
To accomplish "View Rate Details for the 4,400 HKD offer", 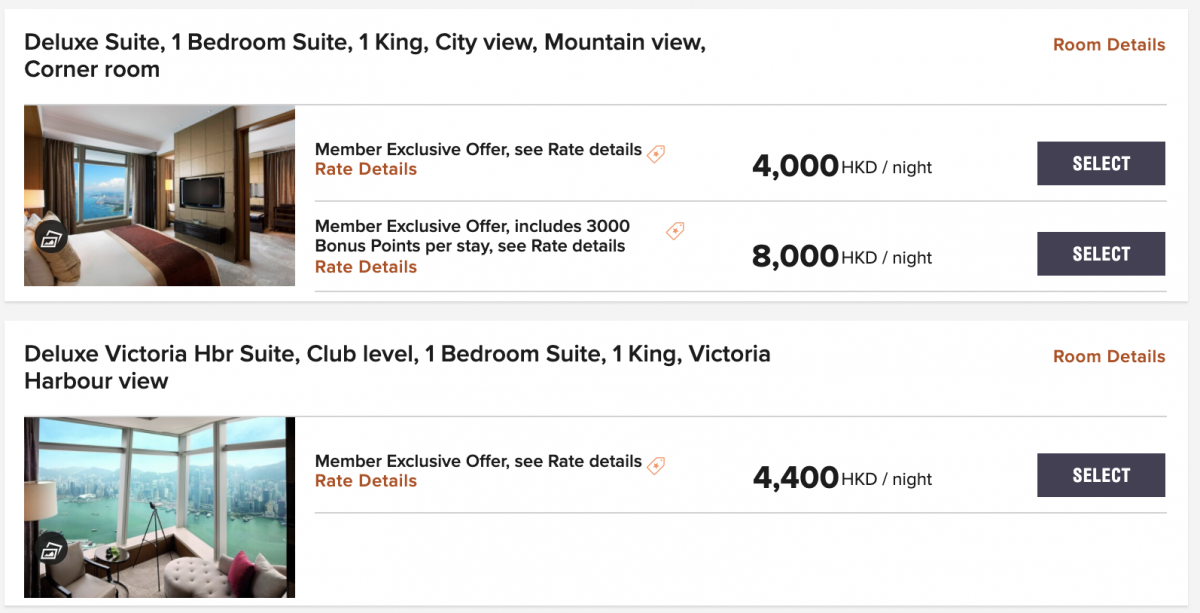I will tap(366, 481).
